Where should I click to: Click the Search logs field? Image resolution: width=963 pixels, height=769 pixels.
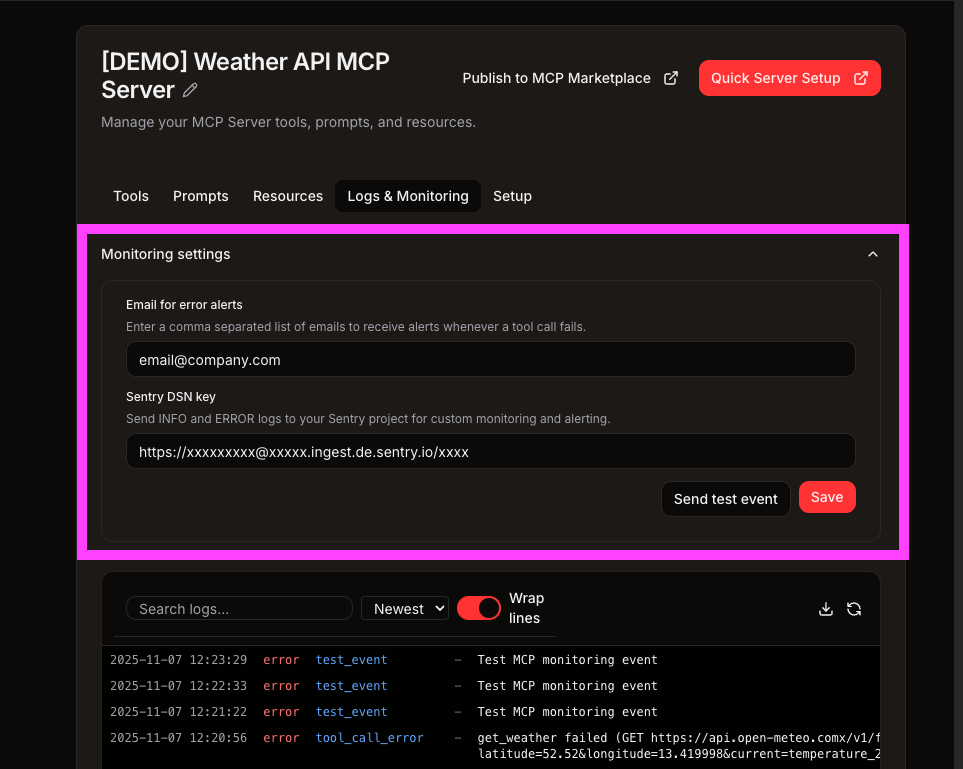click(239, 608)
